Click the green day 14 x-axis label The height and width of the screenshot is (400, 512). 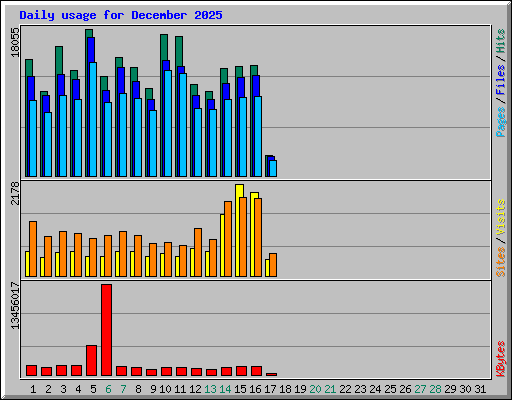pyautogui.click(x=225, y=389)
